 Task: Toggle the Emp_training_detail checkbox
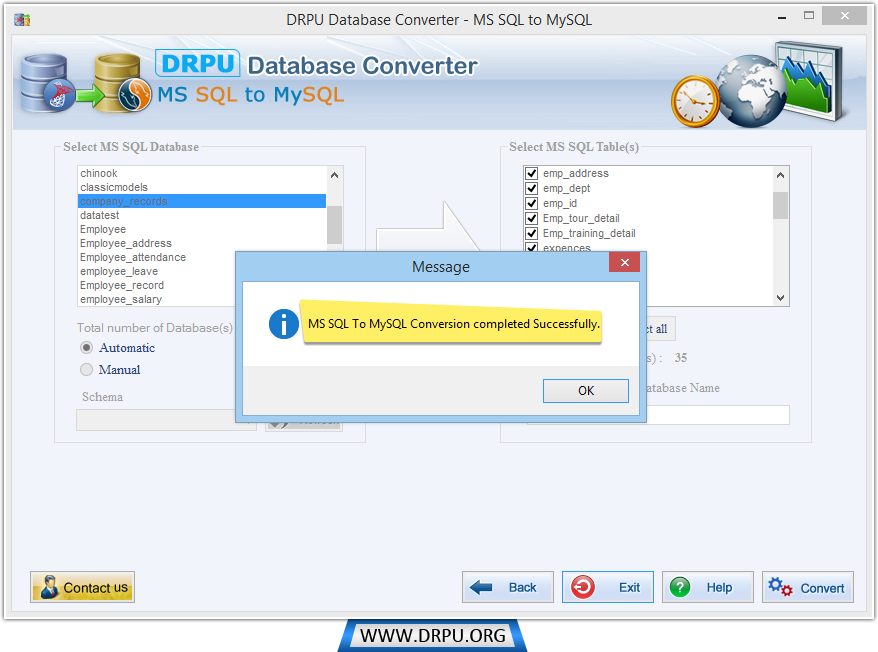tap(531, 233)
